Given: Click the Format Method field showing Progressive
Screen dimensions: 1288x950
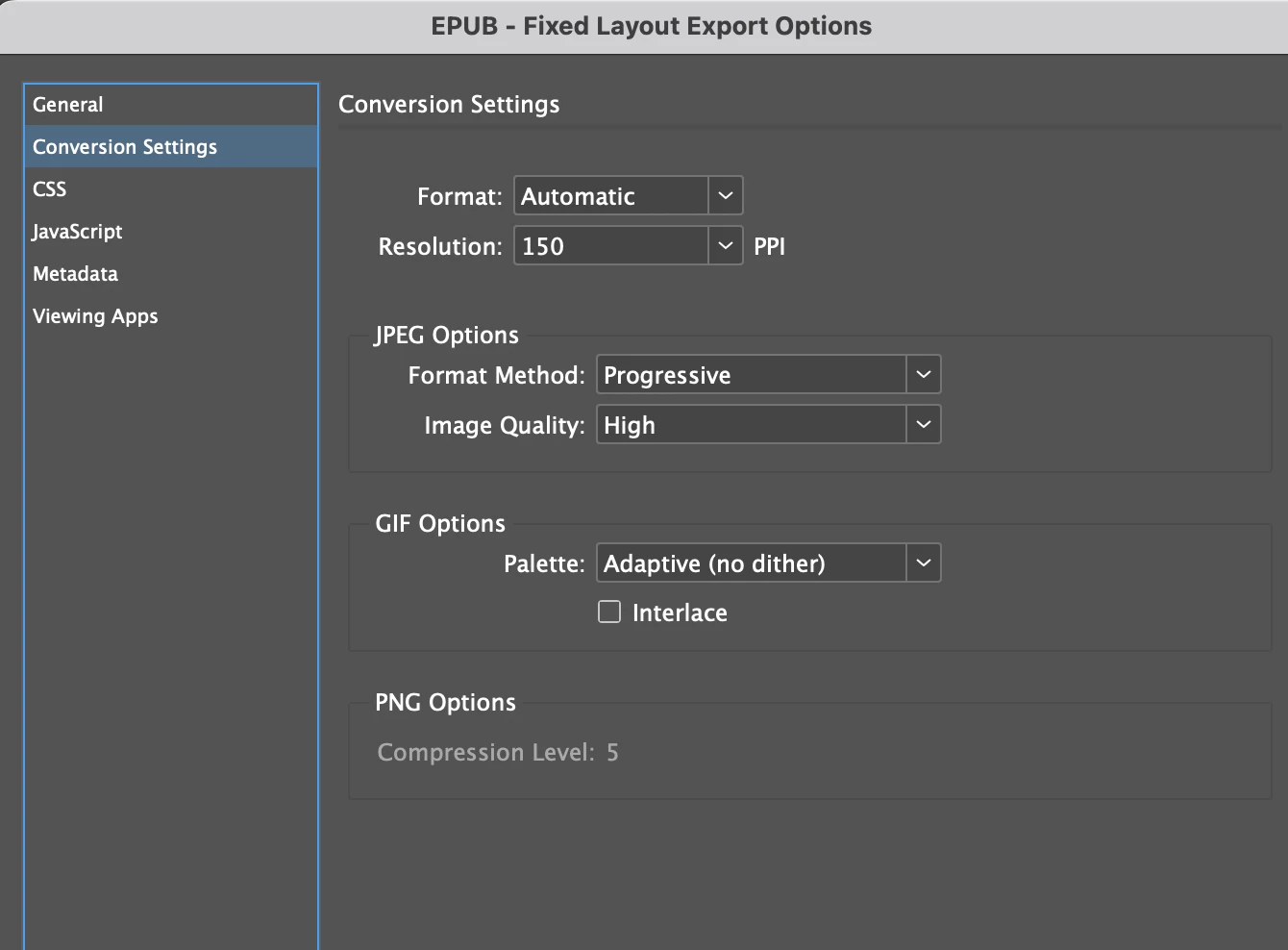Looking at the screenshot, I should click(x=751, y=375).
